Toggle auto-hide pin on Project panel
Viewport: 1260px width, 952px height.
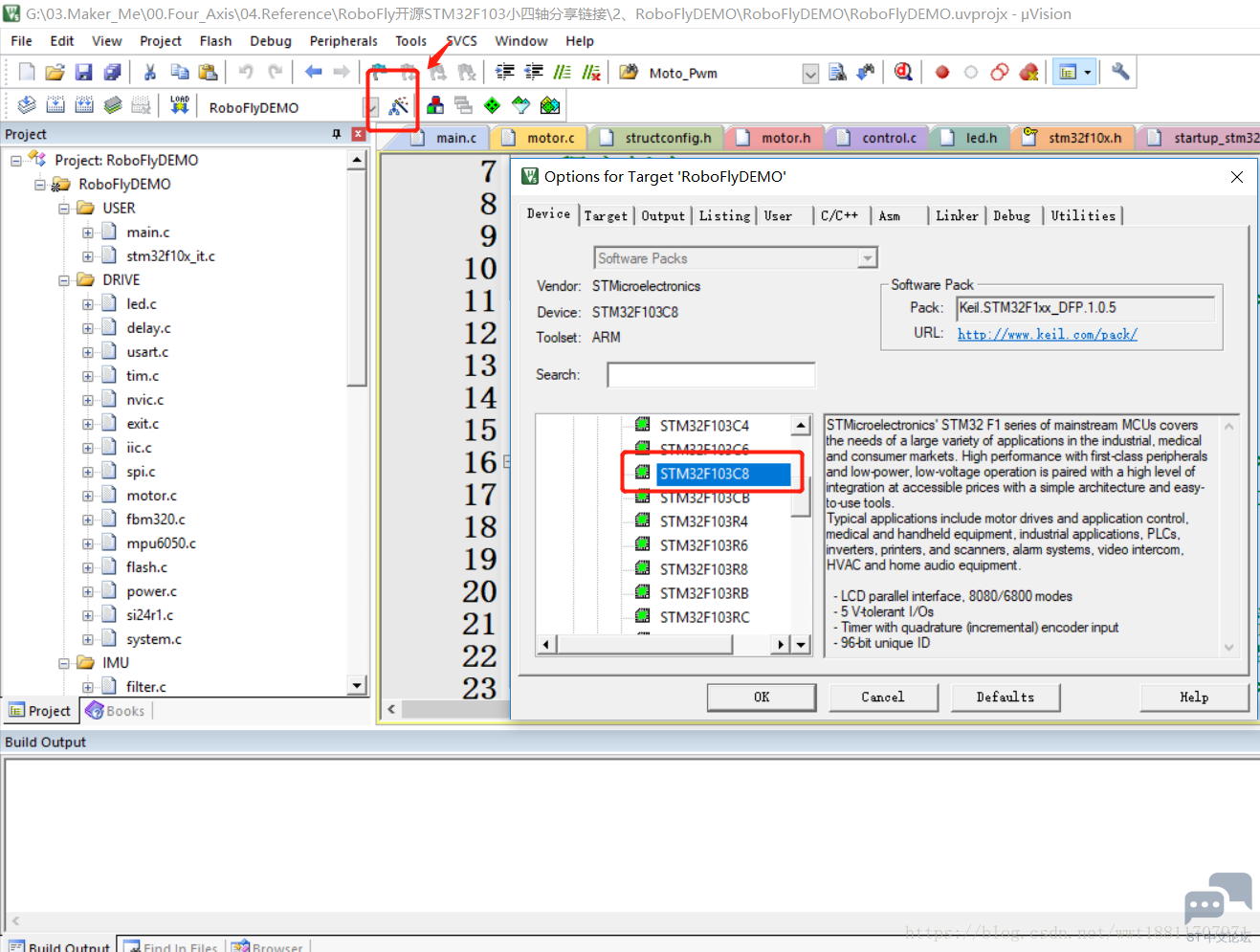[337, 134]
